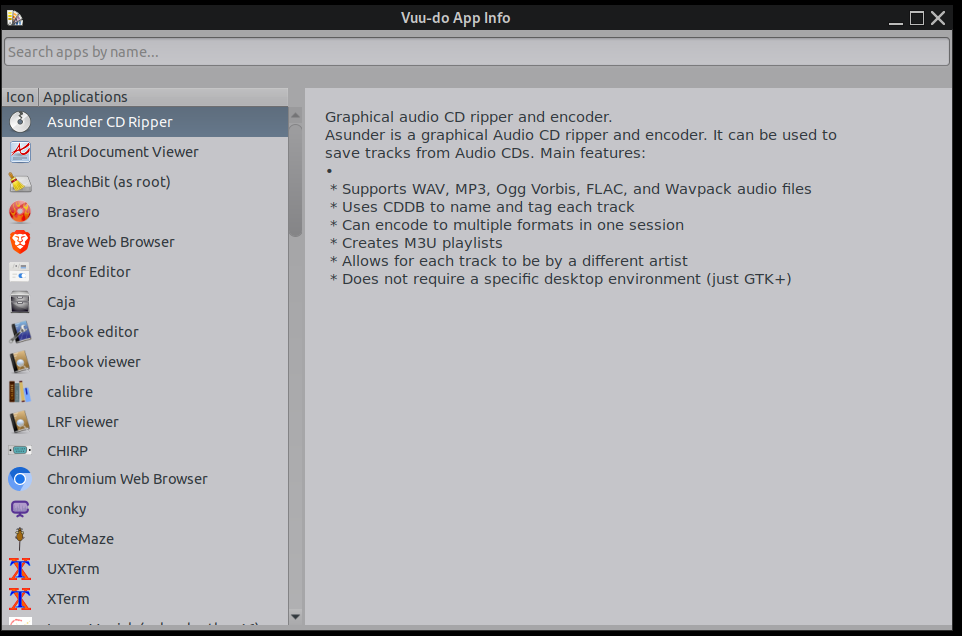This screenshot has height=636, width=962.
Task: Click the CHIRP radio cable icon
Action: coord(20,451)
